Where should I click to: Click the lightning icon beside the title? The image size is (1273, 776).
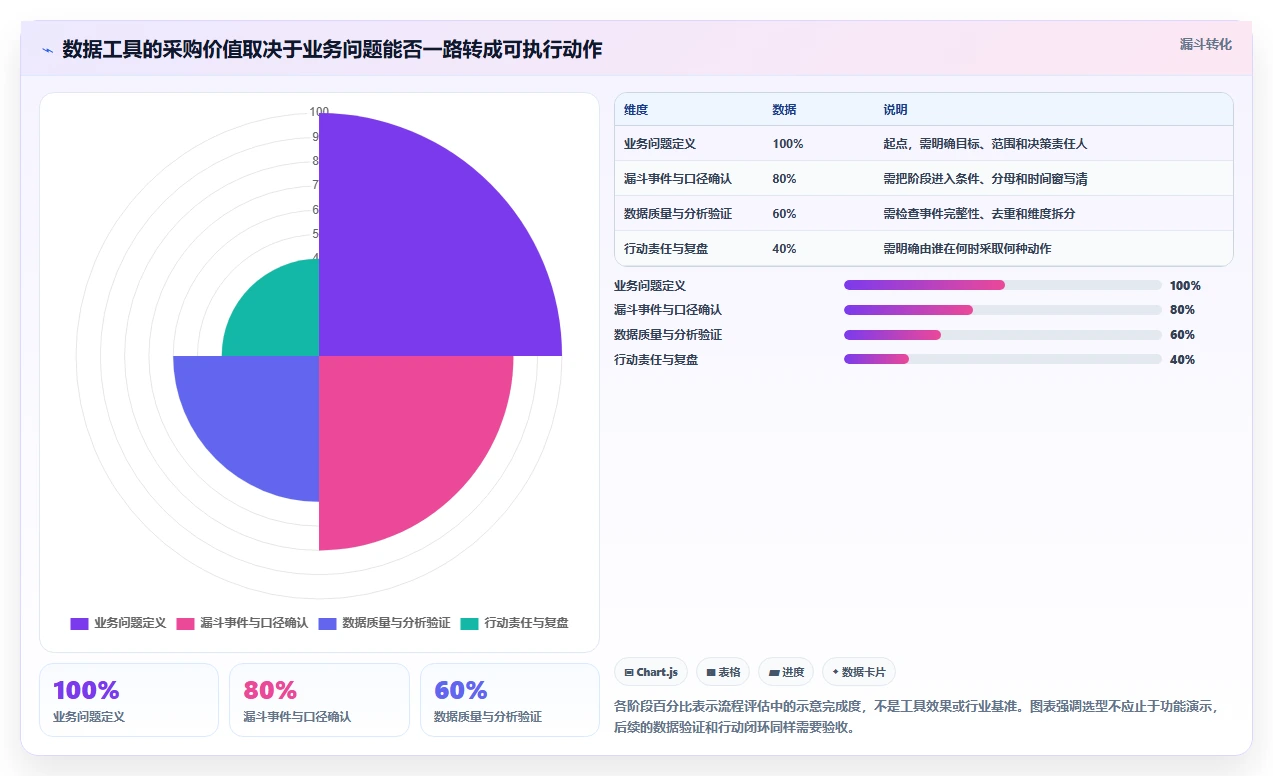[47, 50]
